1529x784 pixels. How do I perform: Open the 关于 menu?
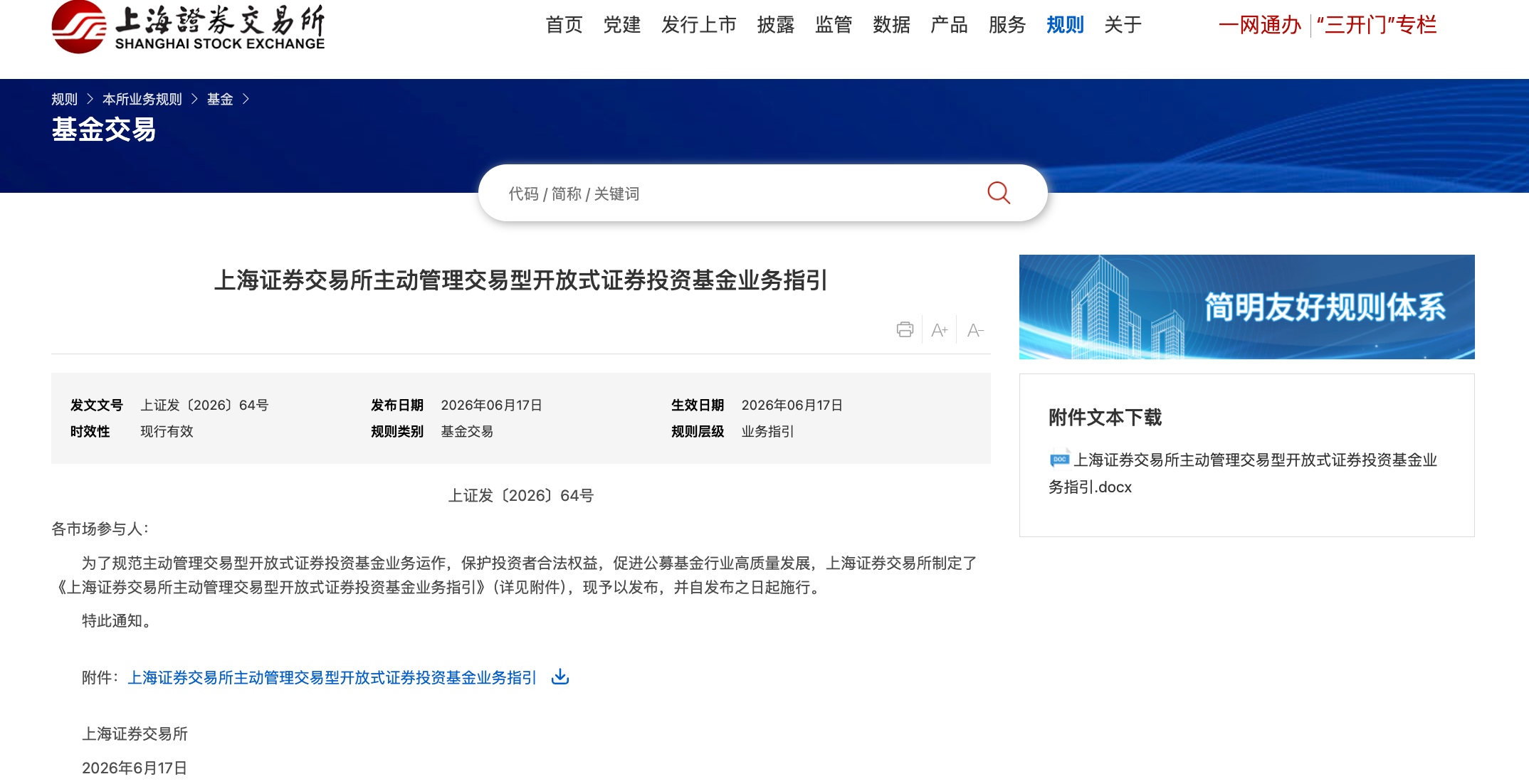1123,25
